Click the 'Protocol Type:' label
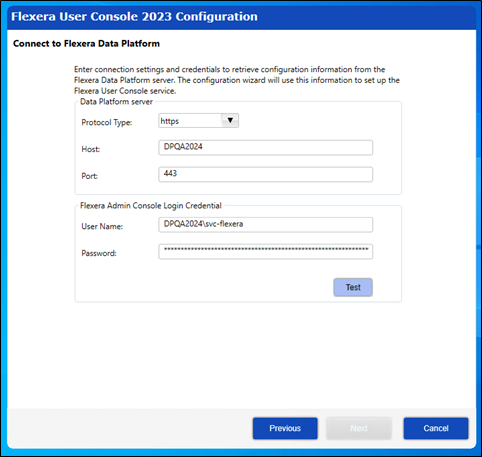 [107, 123]
